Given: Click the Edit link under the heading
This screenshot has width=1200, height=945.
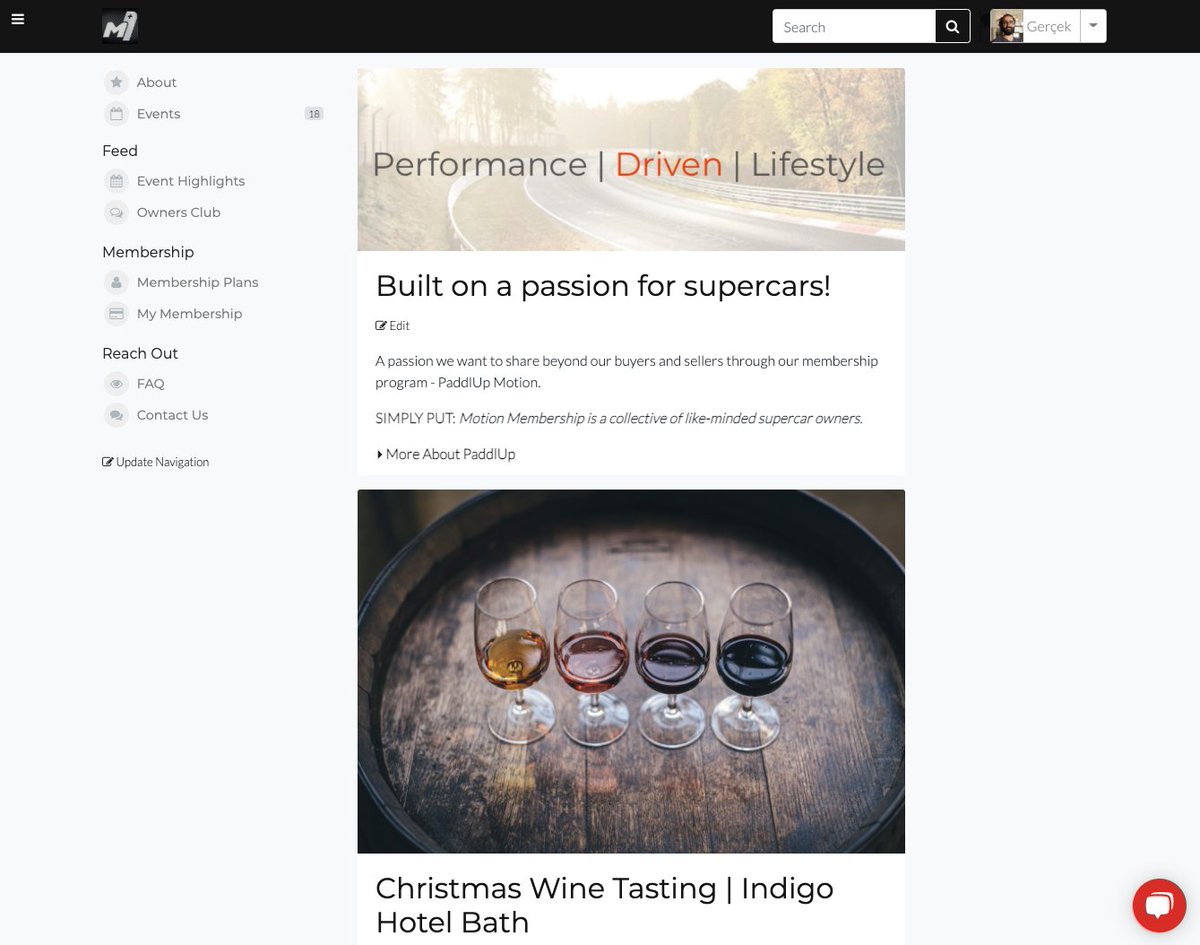Looking at the screenshot, I should pos(393,326).
